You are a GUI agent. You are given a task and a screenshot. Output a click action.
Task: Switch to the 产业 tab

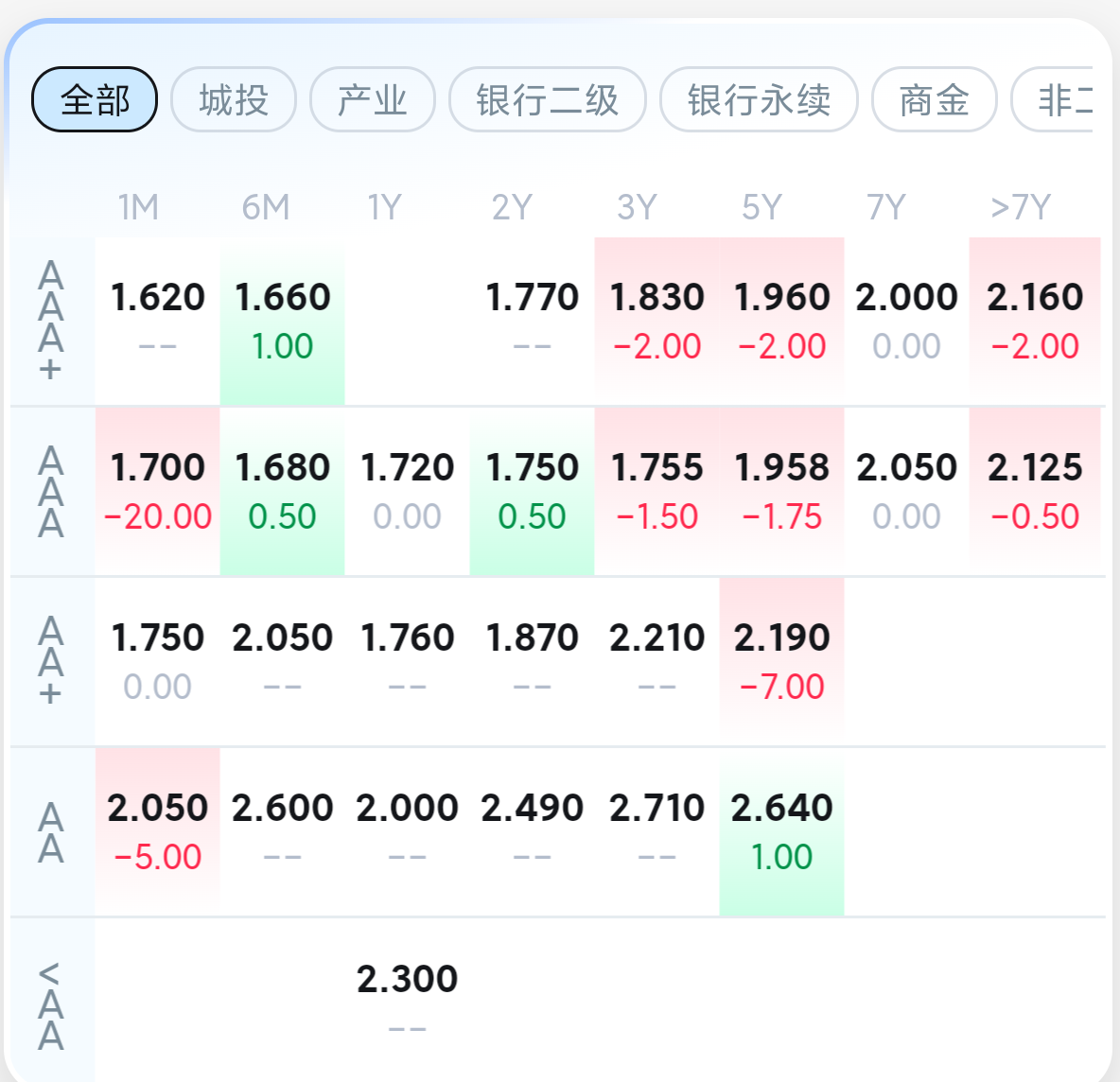click(x=372, y=99)
